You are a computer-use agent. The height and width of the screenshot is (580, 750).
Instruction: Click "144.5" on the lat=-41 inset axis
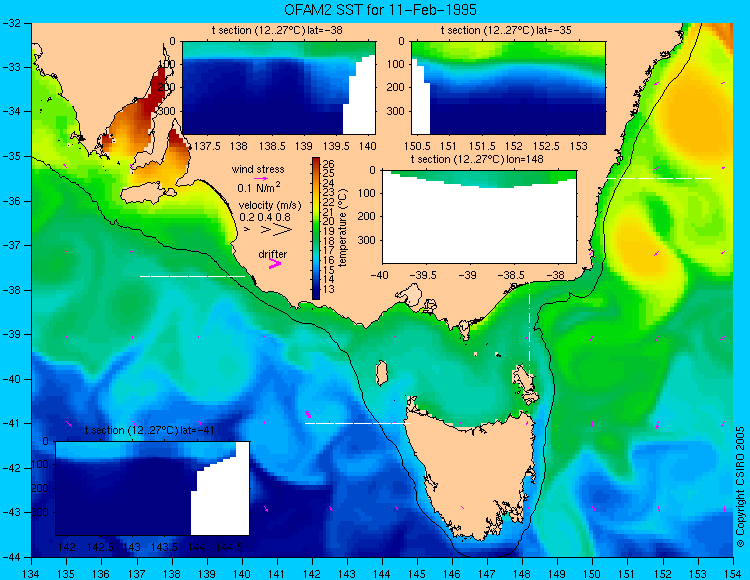point(229,547)
